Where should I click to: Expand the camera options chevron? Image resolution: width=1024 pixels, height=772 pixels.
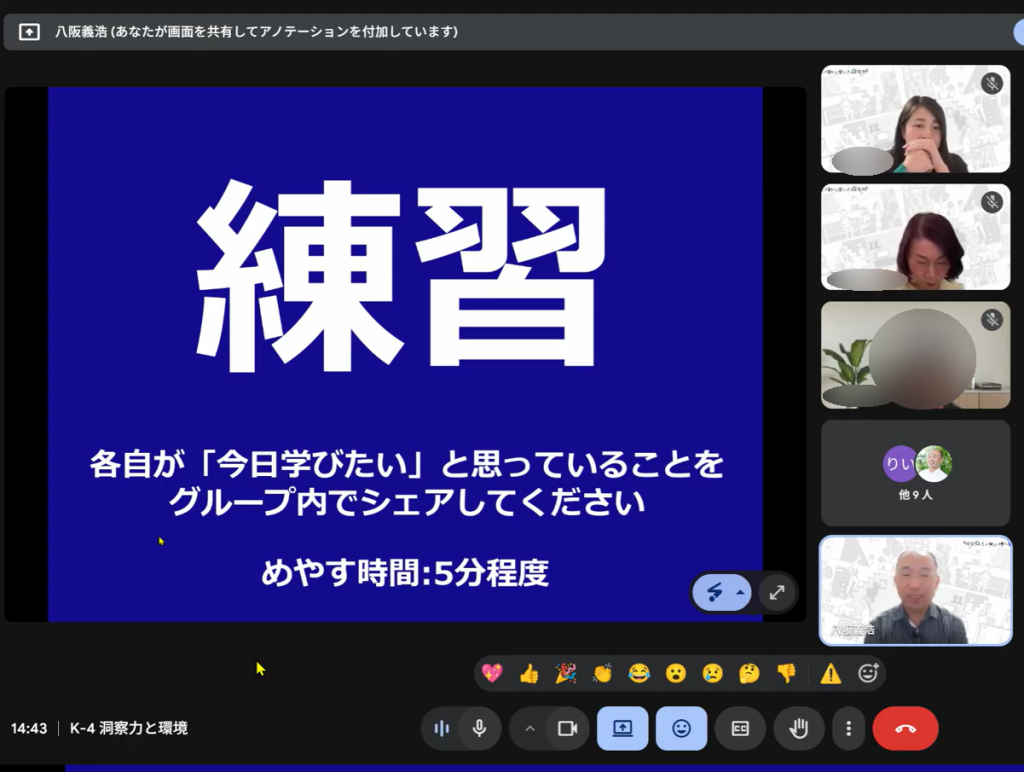[530, 728]
